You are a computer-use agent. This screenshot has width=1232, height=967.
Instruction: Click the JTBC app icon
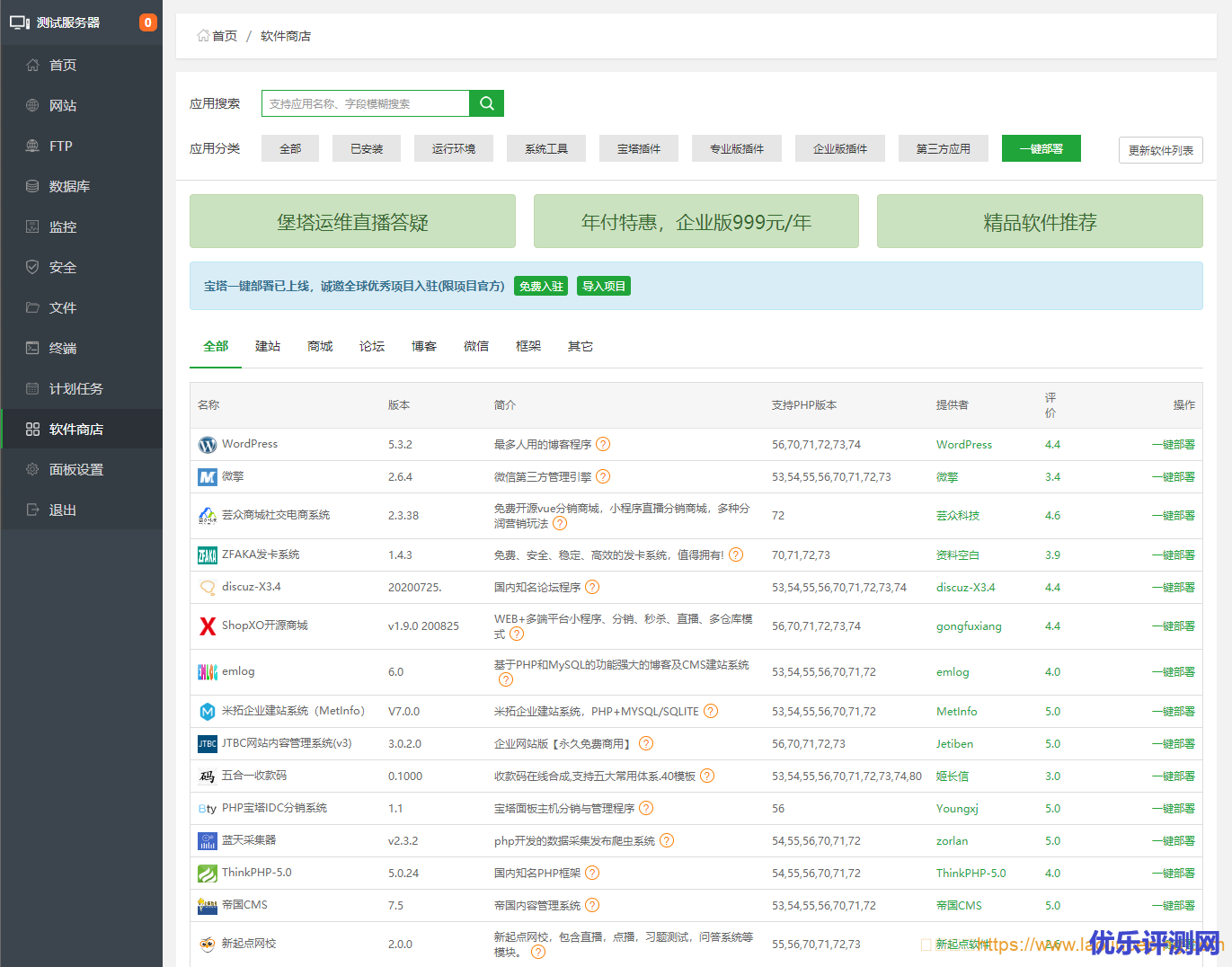pos(208,744)
